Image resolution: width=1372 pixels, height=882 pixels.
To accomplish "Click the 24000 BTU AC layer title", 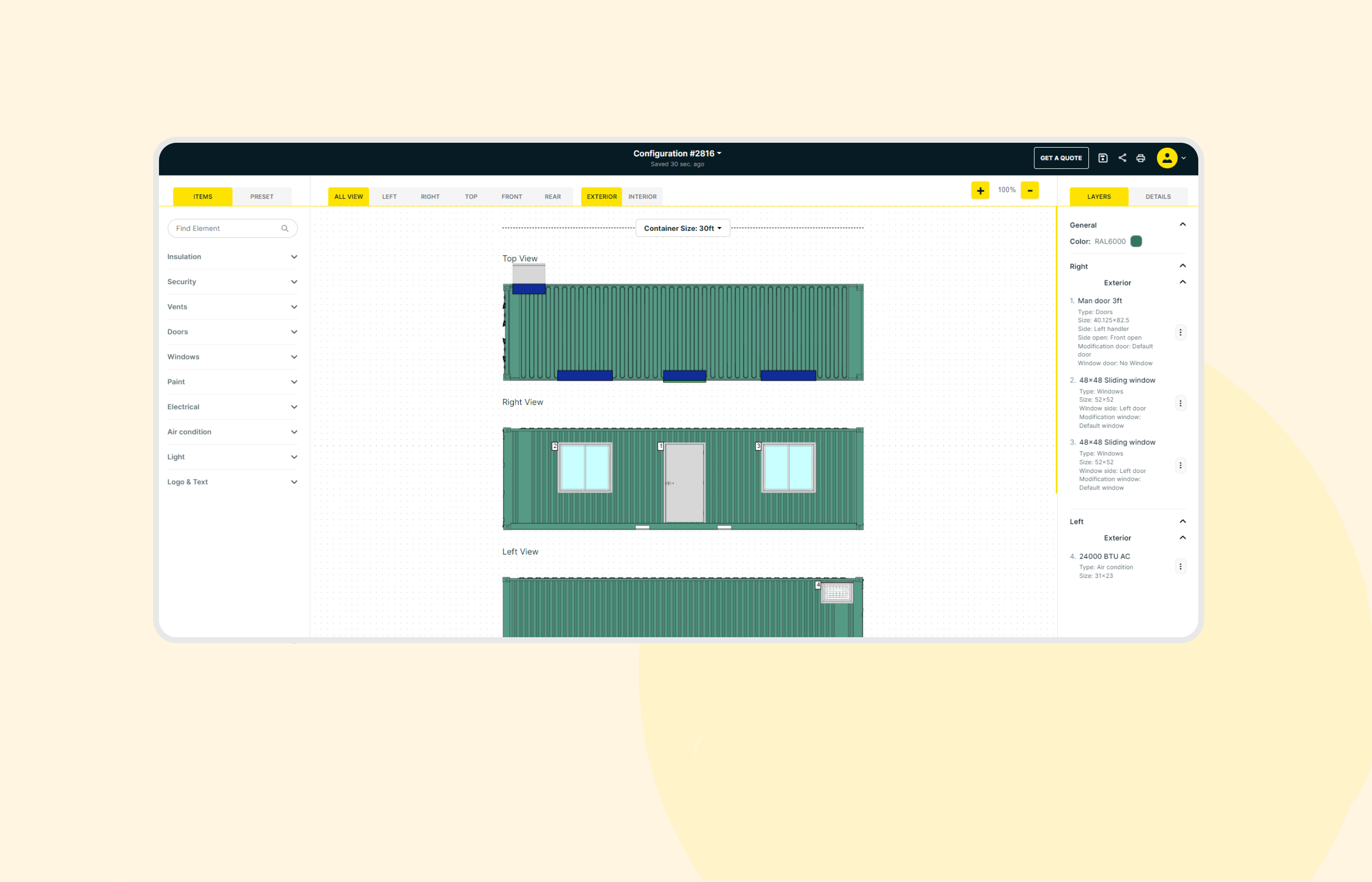I will point(1105,556).
